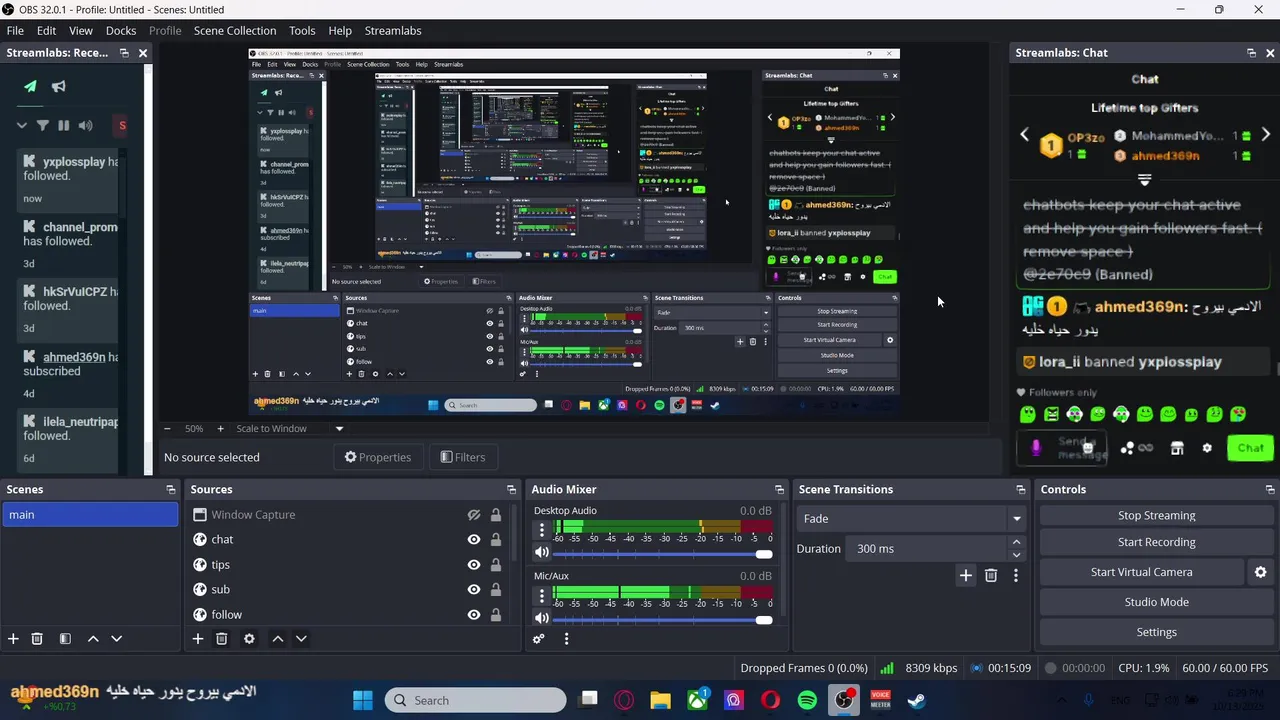Add a transition with plus icon
Screen dimensions: 1280x720
click(966, 575)
